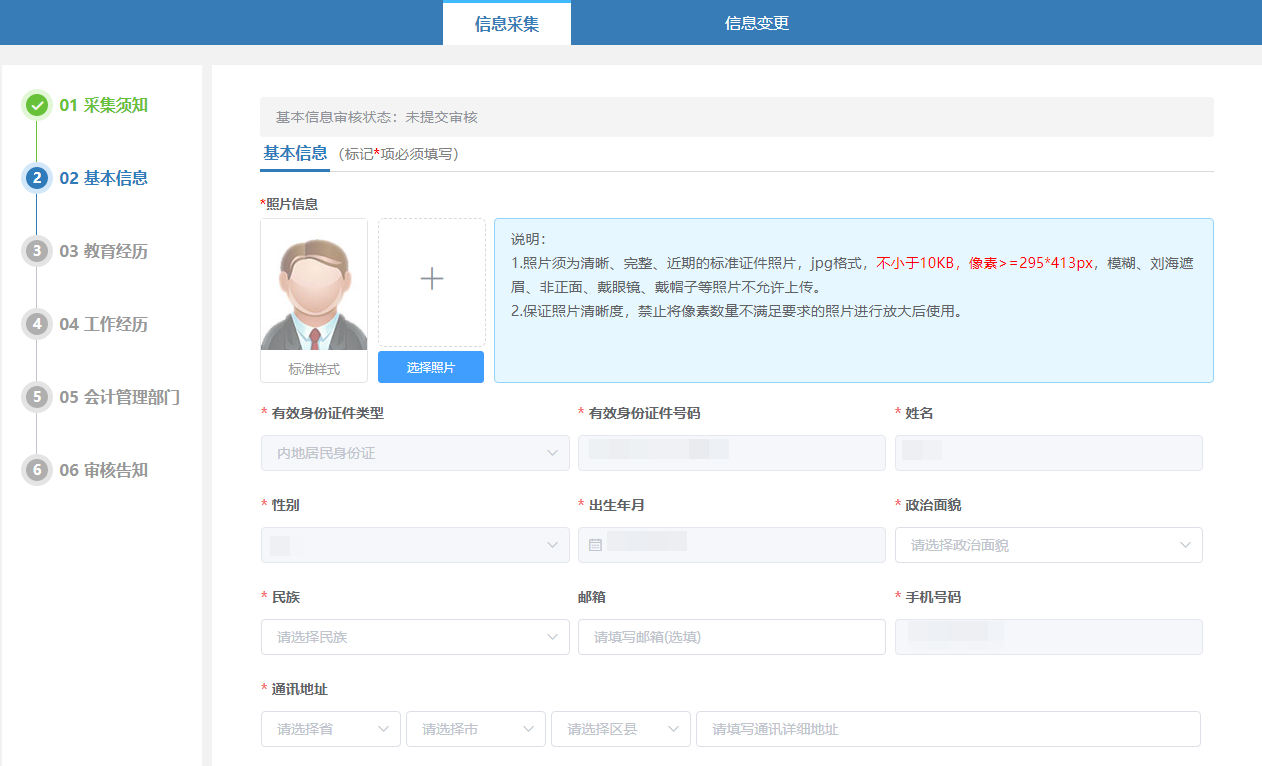Open the 民族 dropdown
This screenshot has height=766, width=1262.
pyautogui.click(x=414, y=636)
